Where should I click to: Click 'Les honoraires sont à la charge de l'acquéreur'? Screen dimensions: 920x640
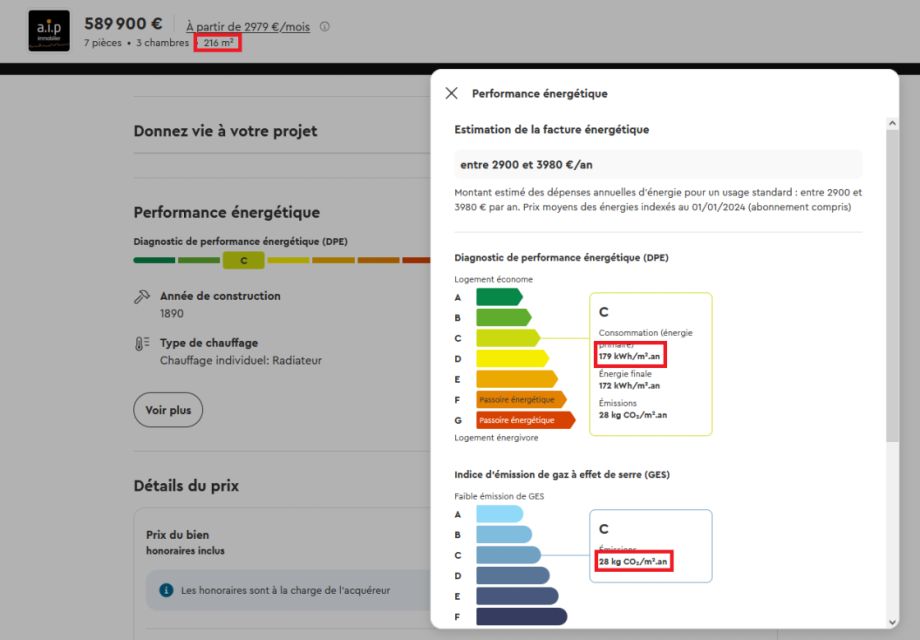[x=285, y=591]
